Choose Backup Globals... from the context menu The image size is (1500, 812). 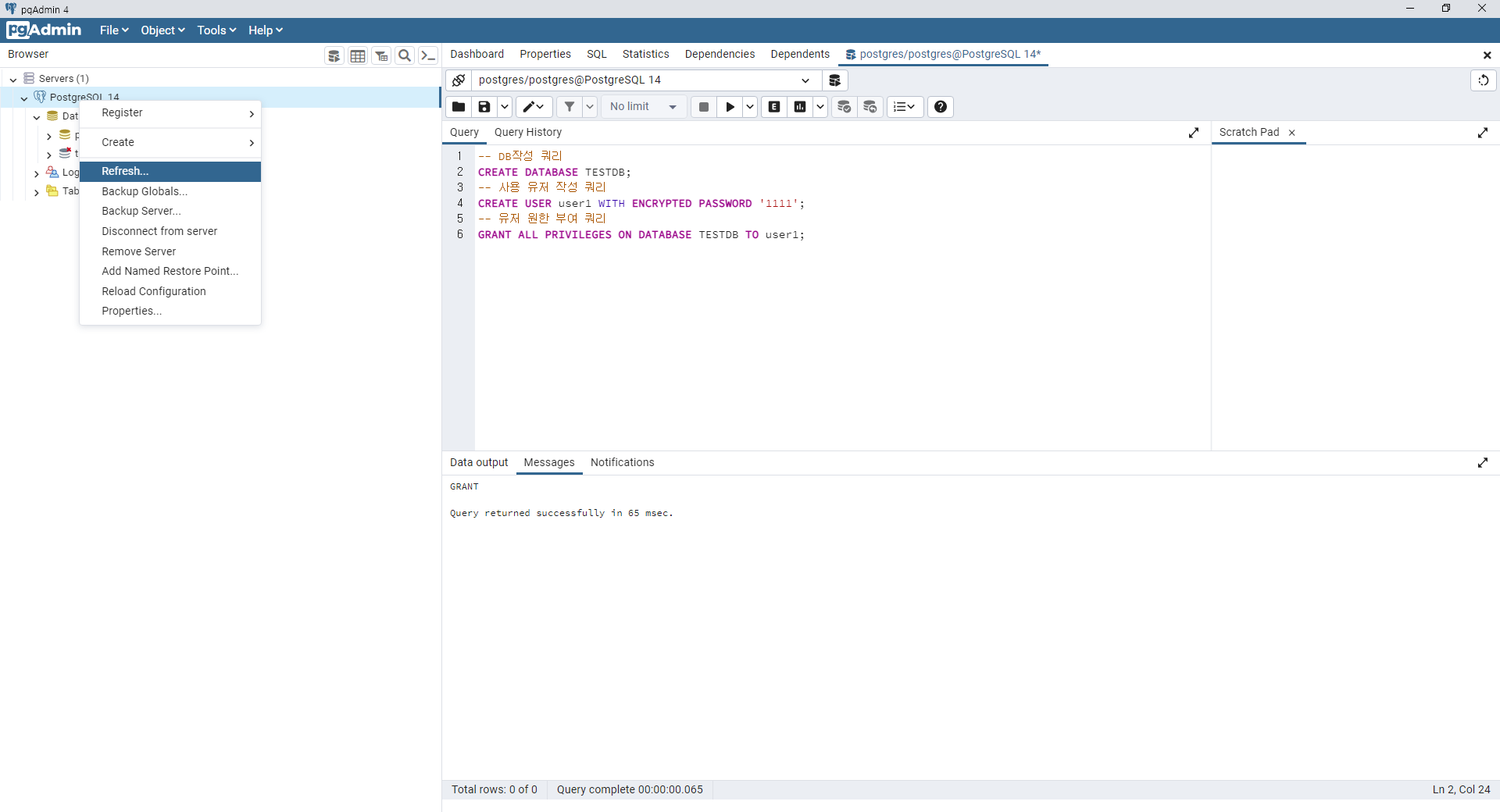170,191
